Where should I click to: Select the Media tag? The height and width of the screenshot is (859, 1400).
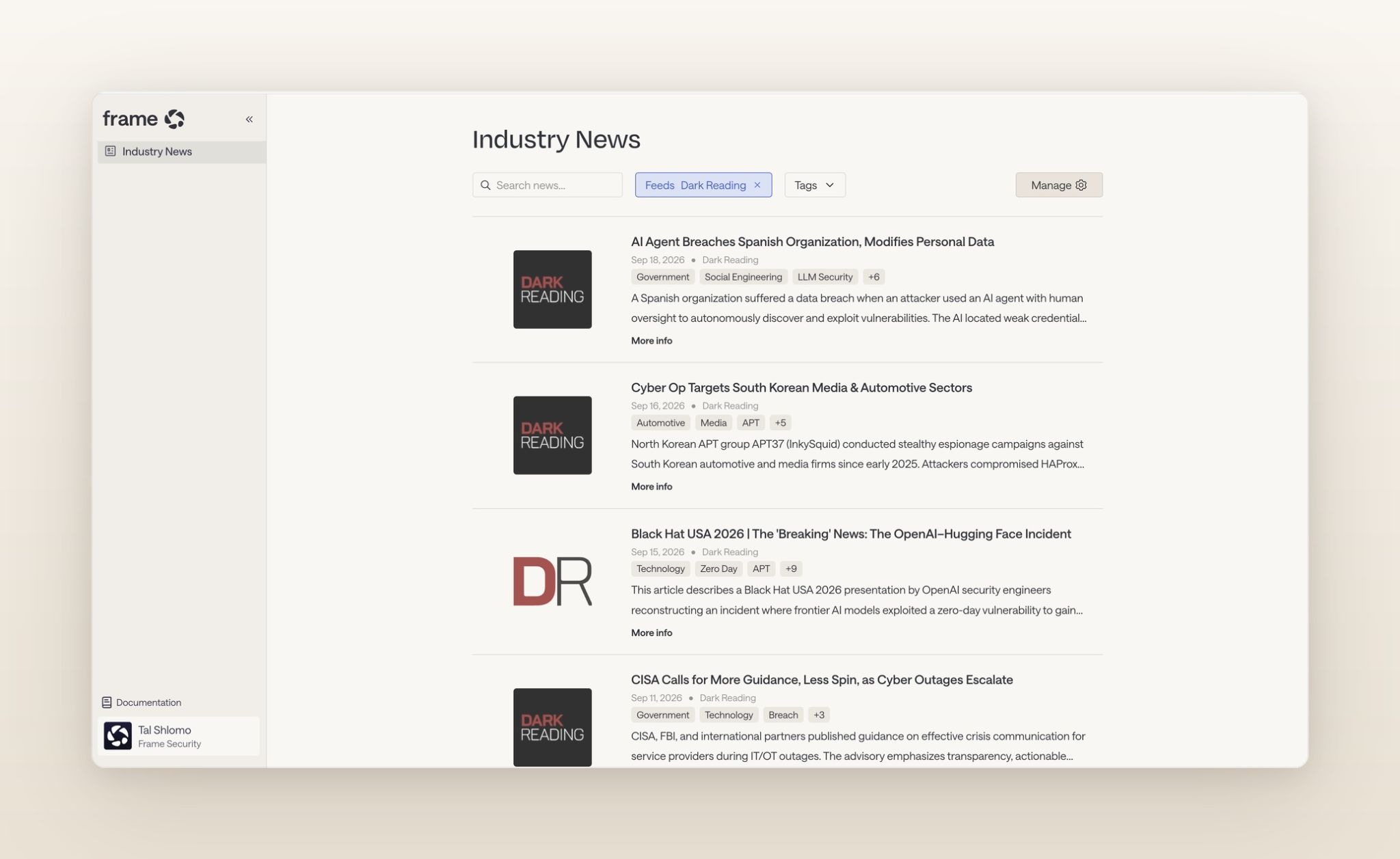[x=713, y=423]
